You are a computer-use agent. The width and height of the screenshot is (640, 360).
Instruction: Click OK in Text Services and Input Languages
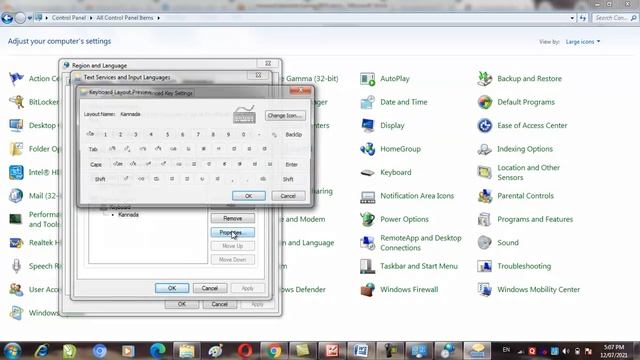(x=172, y=288)
